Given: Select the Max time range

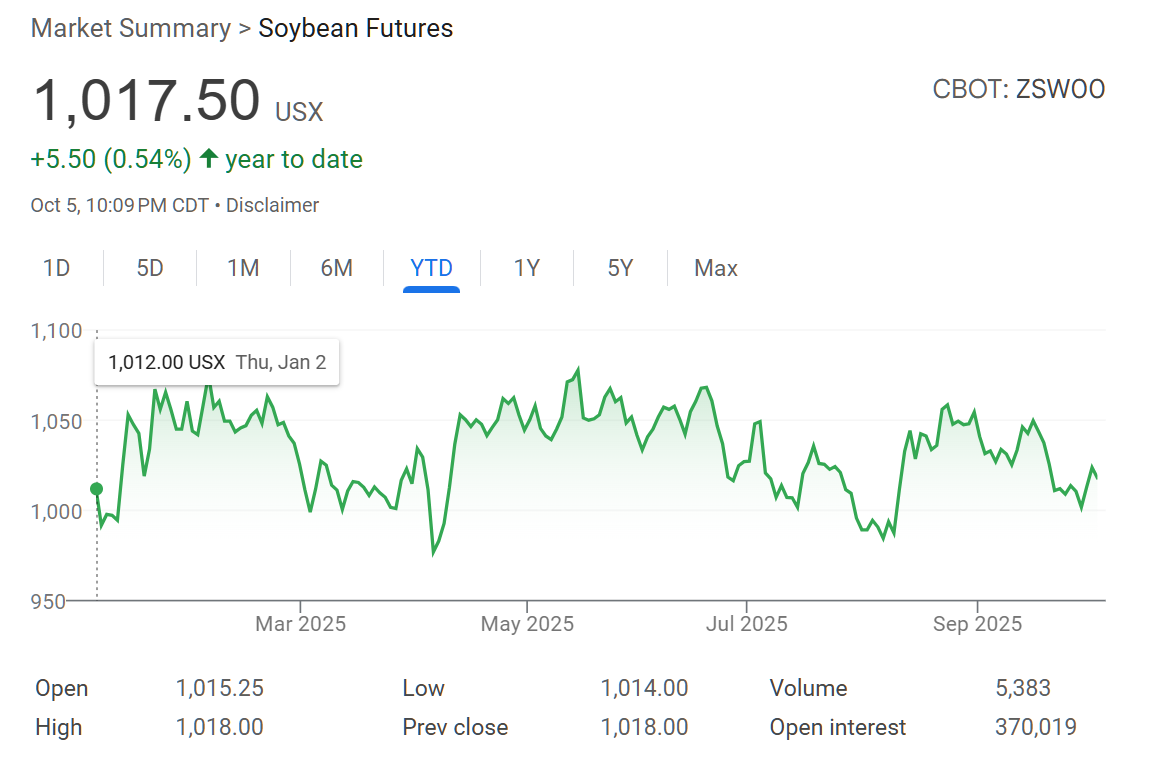Looking at the screenshot, I should coord(716,268).
